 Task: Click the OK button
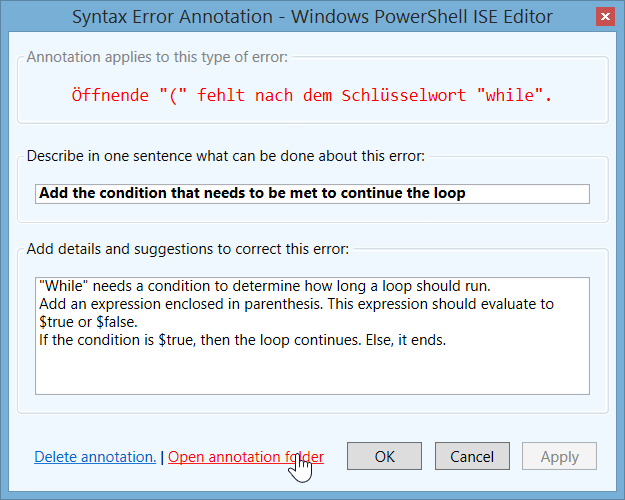pyautogui.click(x=384, y=456)
